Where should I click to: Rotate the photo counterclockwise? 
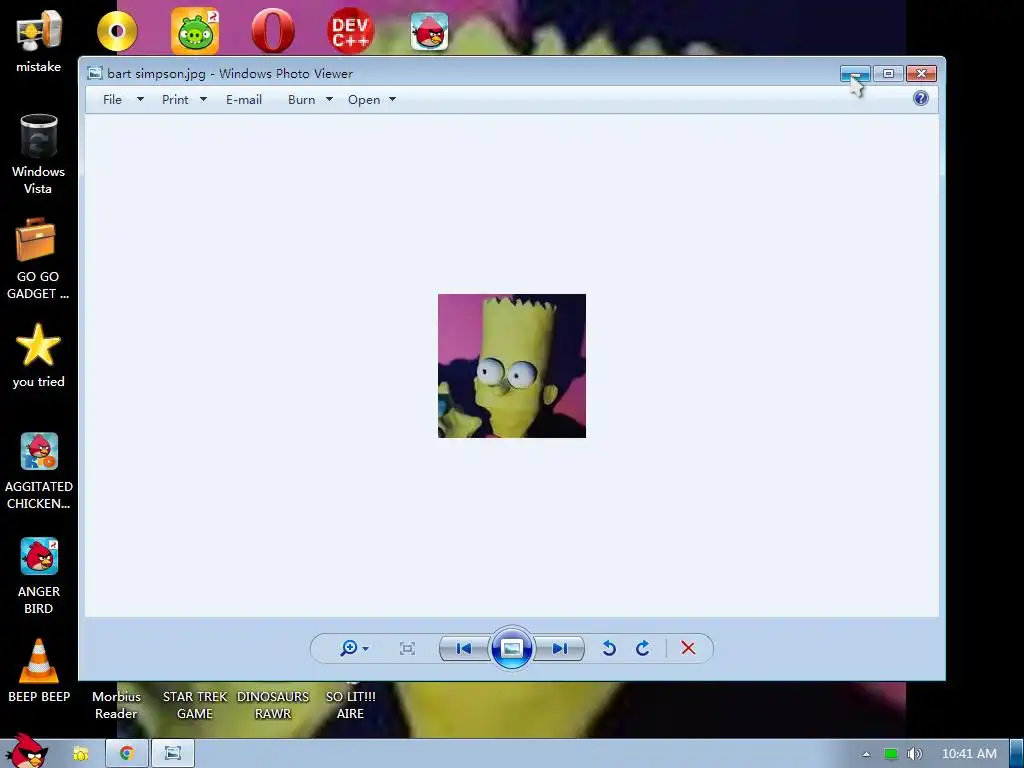(609, 648)
